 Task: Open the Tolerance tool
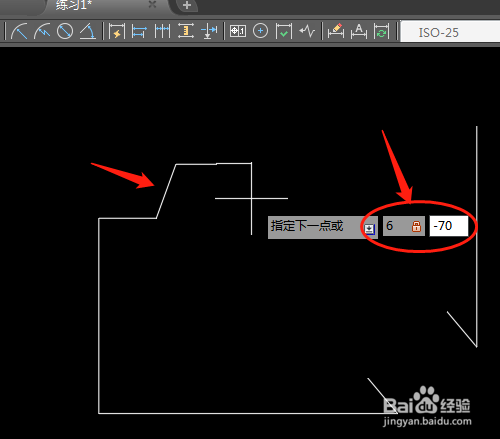(x=238, y=31)
